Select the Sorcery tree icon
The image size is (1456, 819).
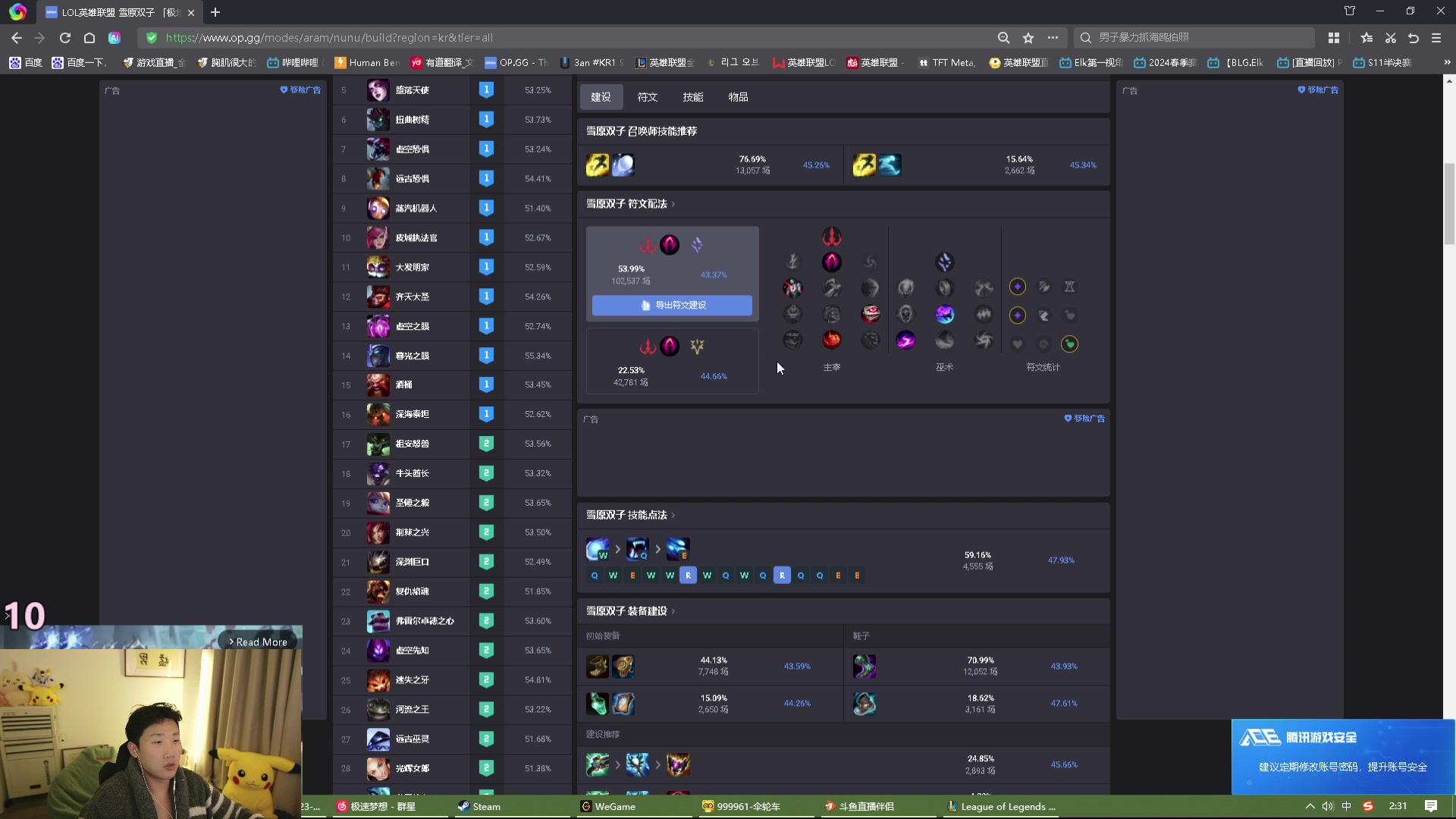point(944,262)
